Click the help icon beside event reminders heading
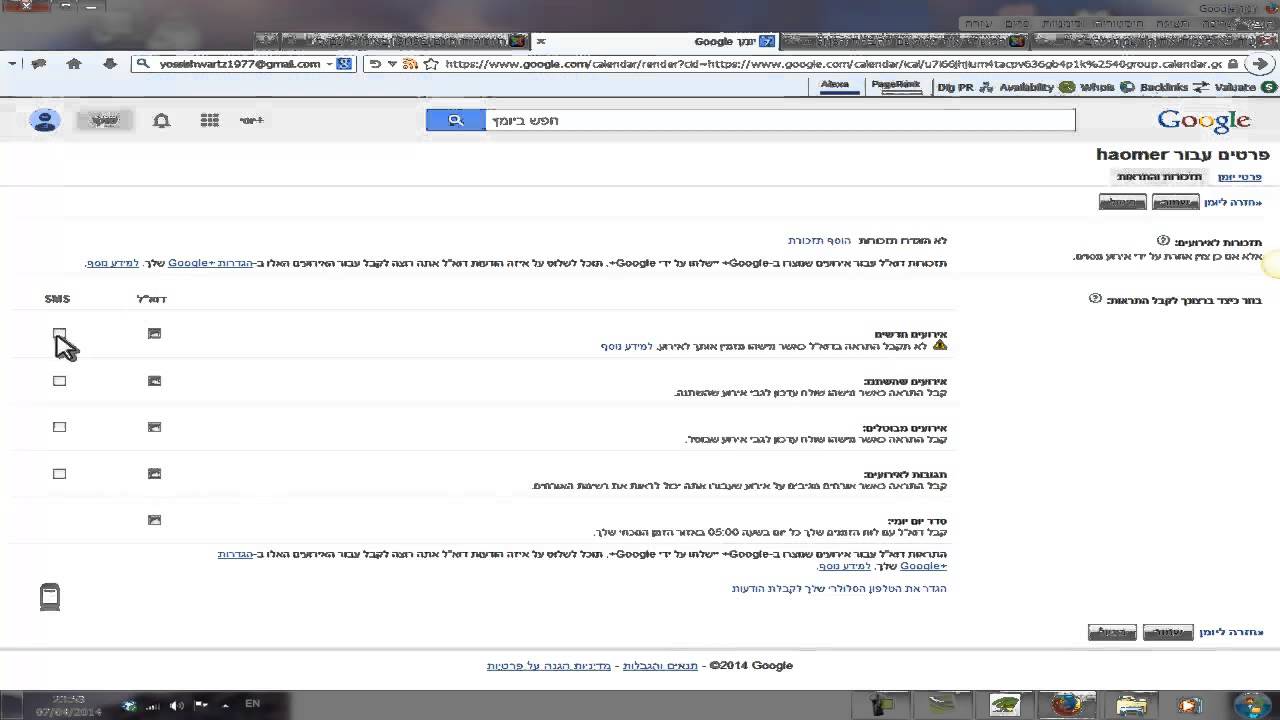Image resolution: width=1280 pixels, height=720 pixels. pyautogui.click(x=1163, y=241)
